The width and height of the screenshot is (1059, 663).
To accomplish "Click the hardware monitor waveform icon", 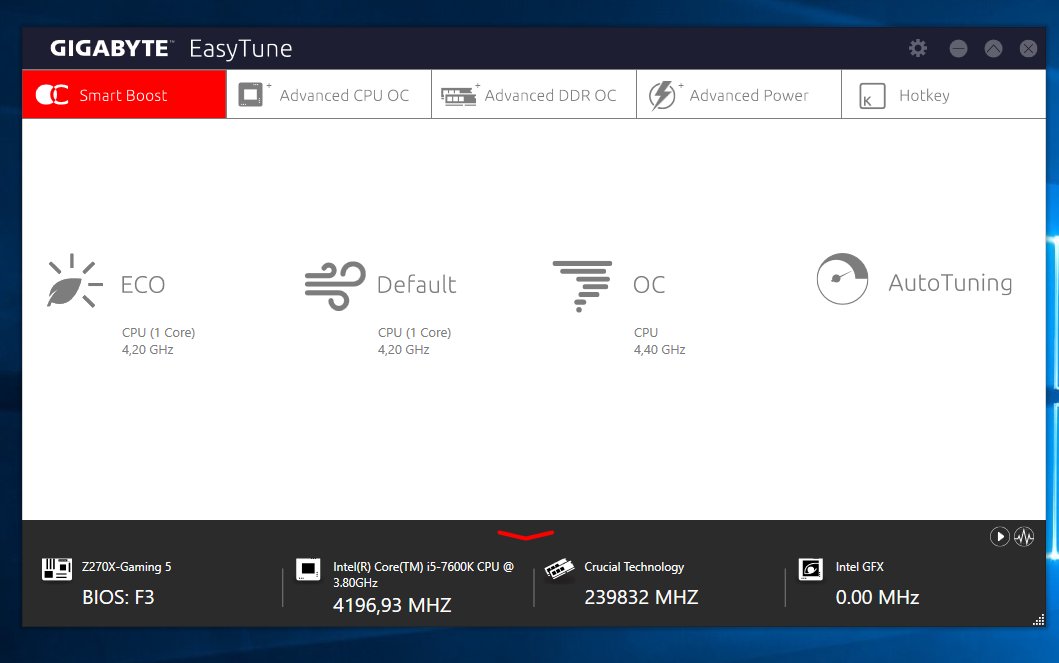I will tap(1023, 537).
